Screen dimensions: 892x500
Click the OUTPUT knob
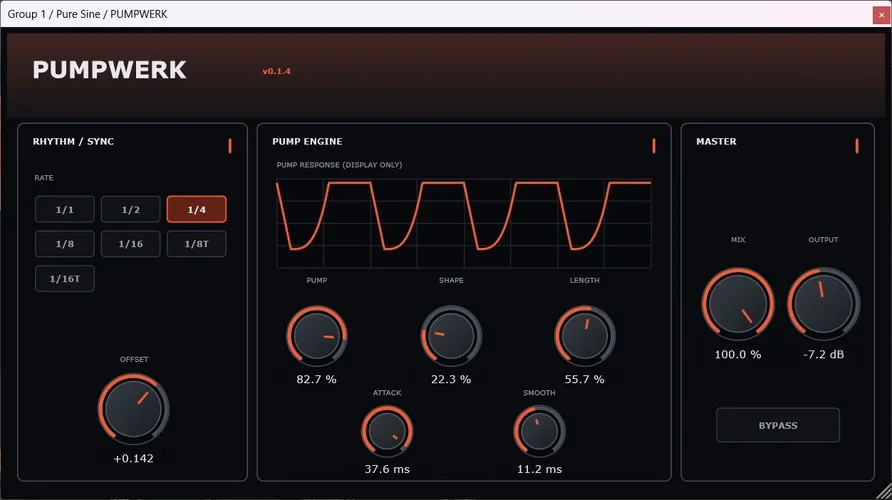point(823,304)
